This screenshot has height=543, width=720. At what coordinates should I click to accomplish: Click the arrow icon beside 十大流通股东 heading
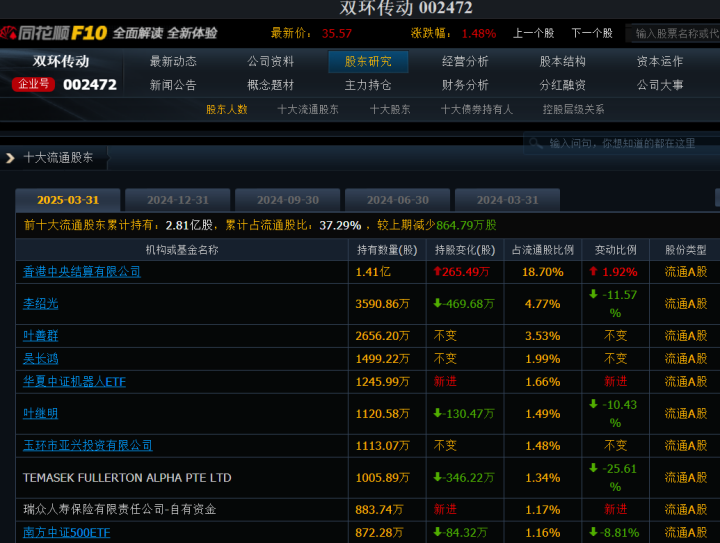click(10, 158)
